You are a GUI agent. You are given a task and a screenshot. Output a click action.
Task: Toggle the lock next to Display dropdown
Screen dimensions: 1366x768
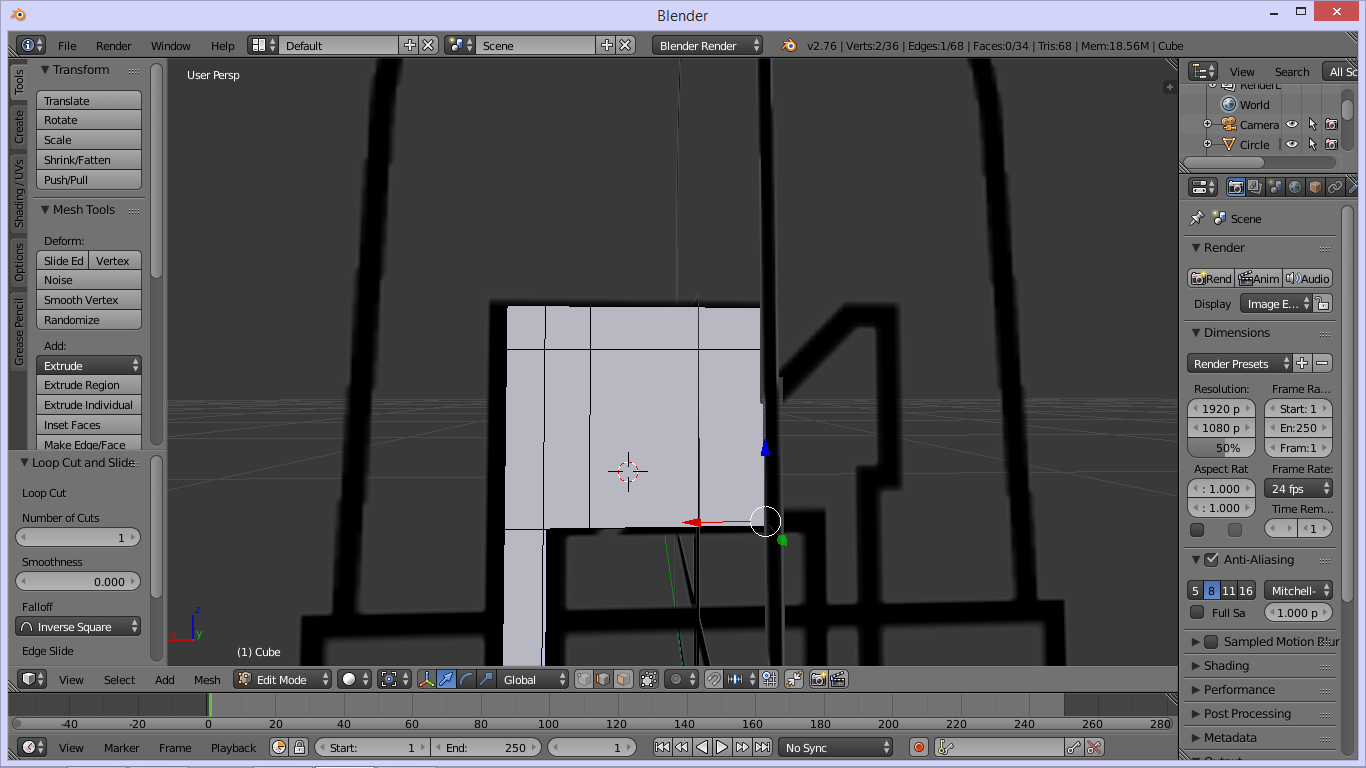pos(1323,303)
